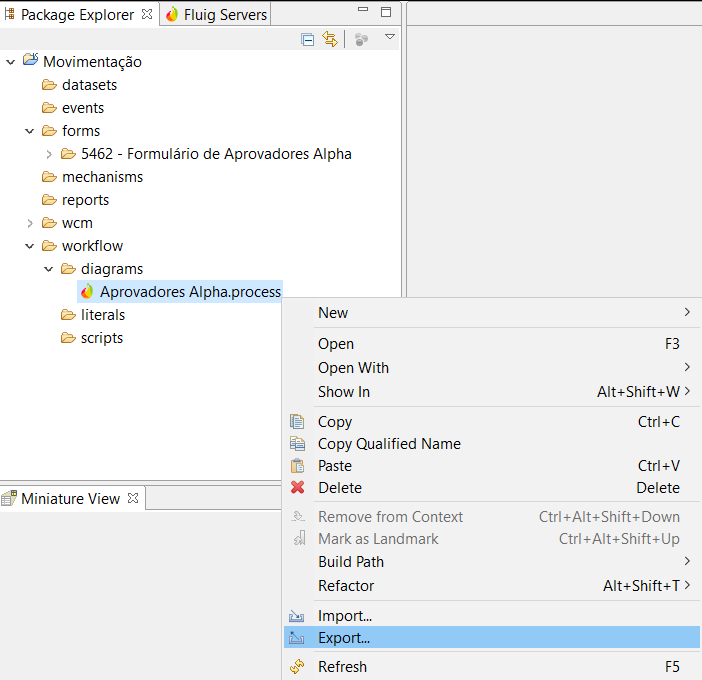
Task: Expand the 5462 form folder
Action: pyautogui.click(x=49, y=154)
